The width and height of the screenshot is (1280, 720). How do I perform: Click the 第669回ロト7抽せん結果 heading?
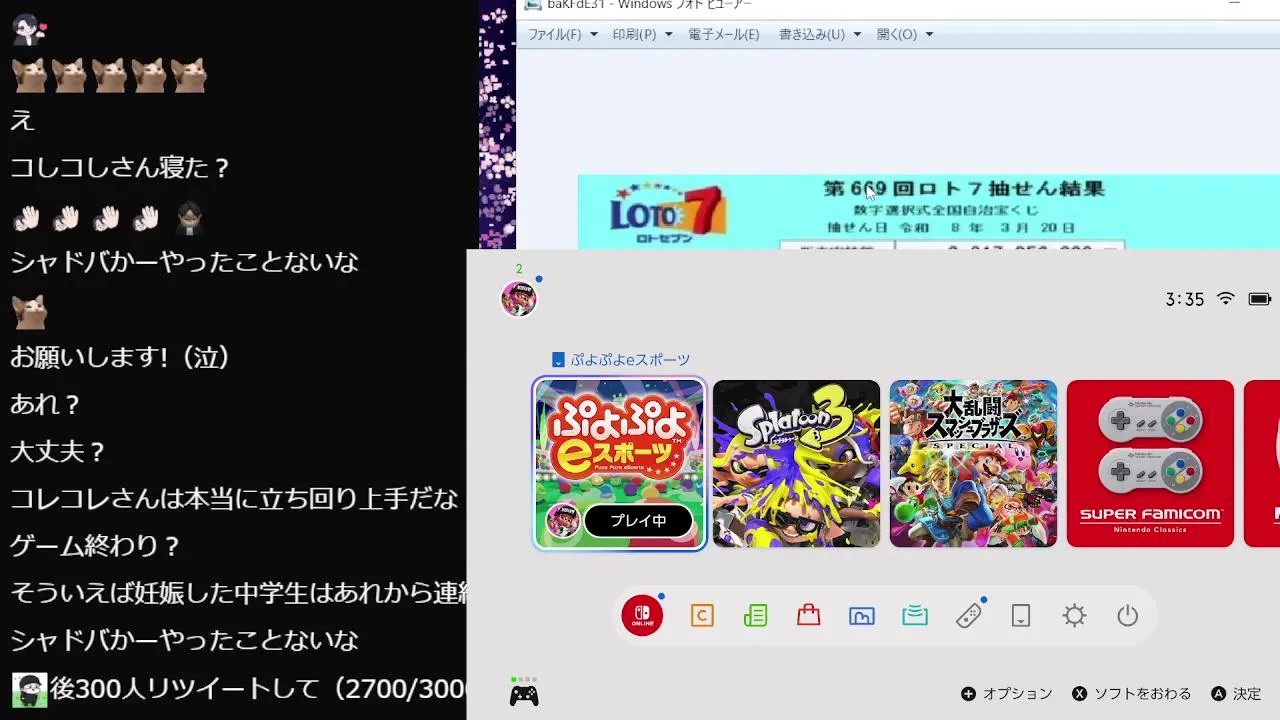point(963,188)
